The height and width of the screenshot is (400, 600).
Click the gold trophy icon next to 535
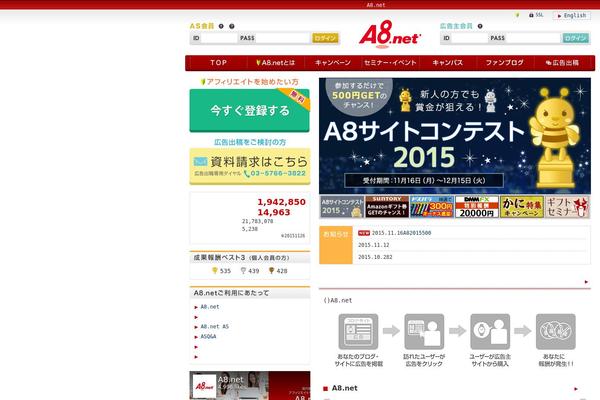[215, 271]
